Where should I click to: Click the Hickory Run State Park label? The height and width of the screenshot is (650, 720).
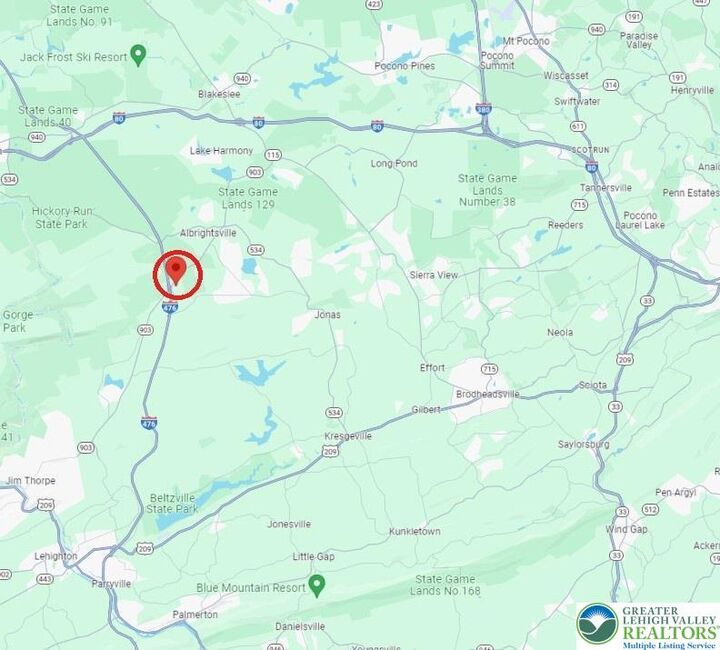coord(62,218)
